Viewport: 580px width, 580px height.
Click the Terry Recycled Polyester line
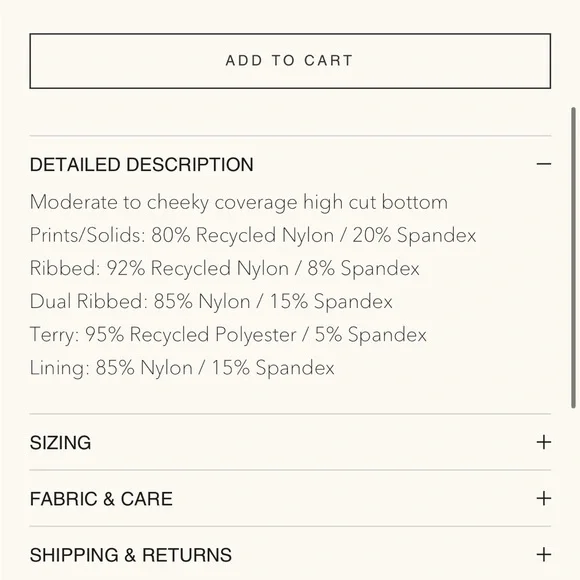coord(228,335)
